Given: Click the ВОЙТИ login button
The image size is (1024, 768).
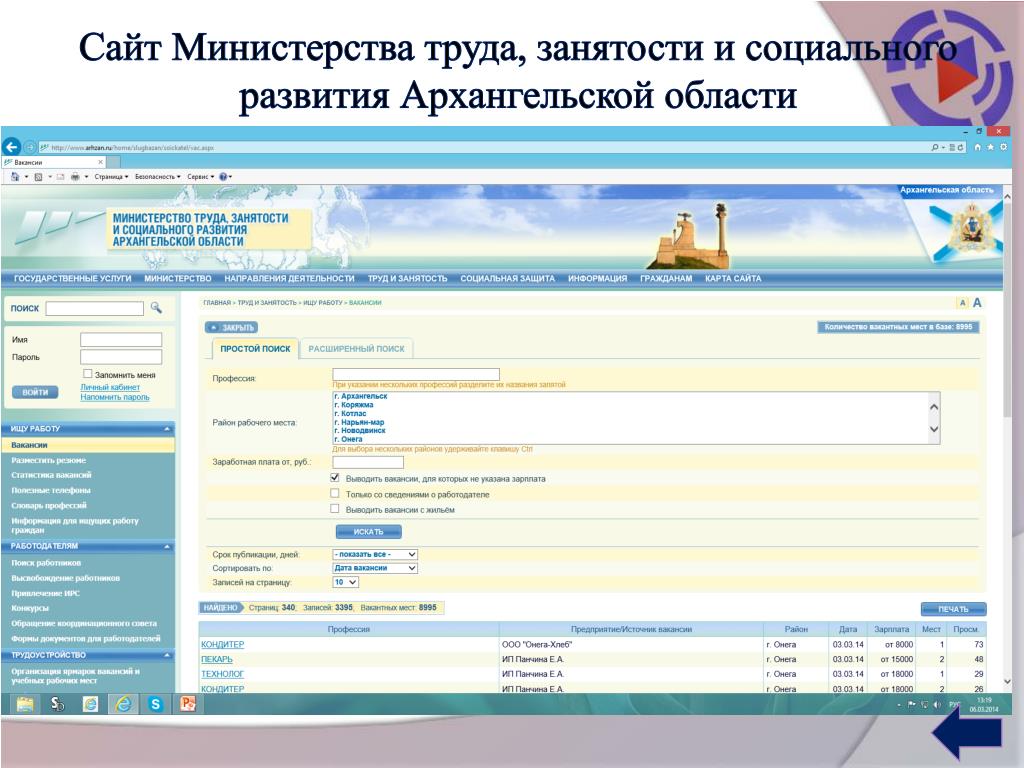Looking at the screenshot, I should (35, 392).
